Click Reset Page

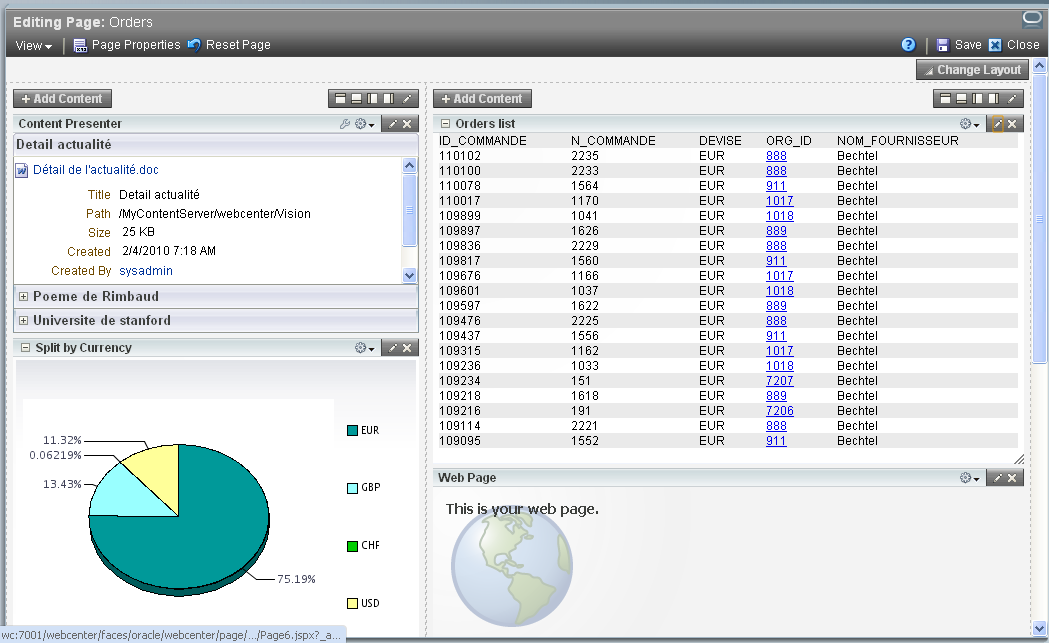pos(229,45)
